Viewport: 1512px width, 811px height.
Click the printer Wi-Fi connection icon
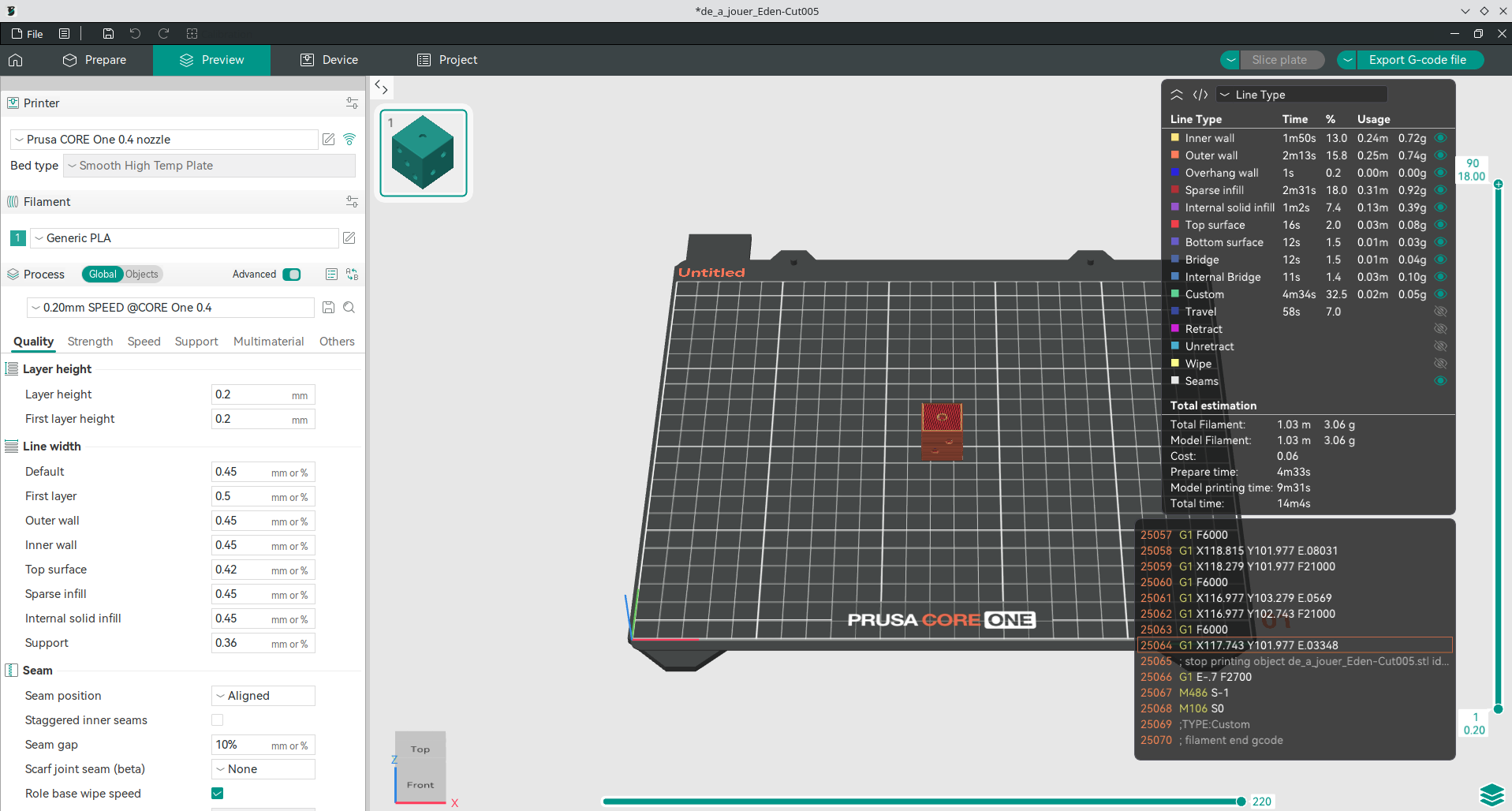pyautogui.click(x=349, y=140)
